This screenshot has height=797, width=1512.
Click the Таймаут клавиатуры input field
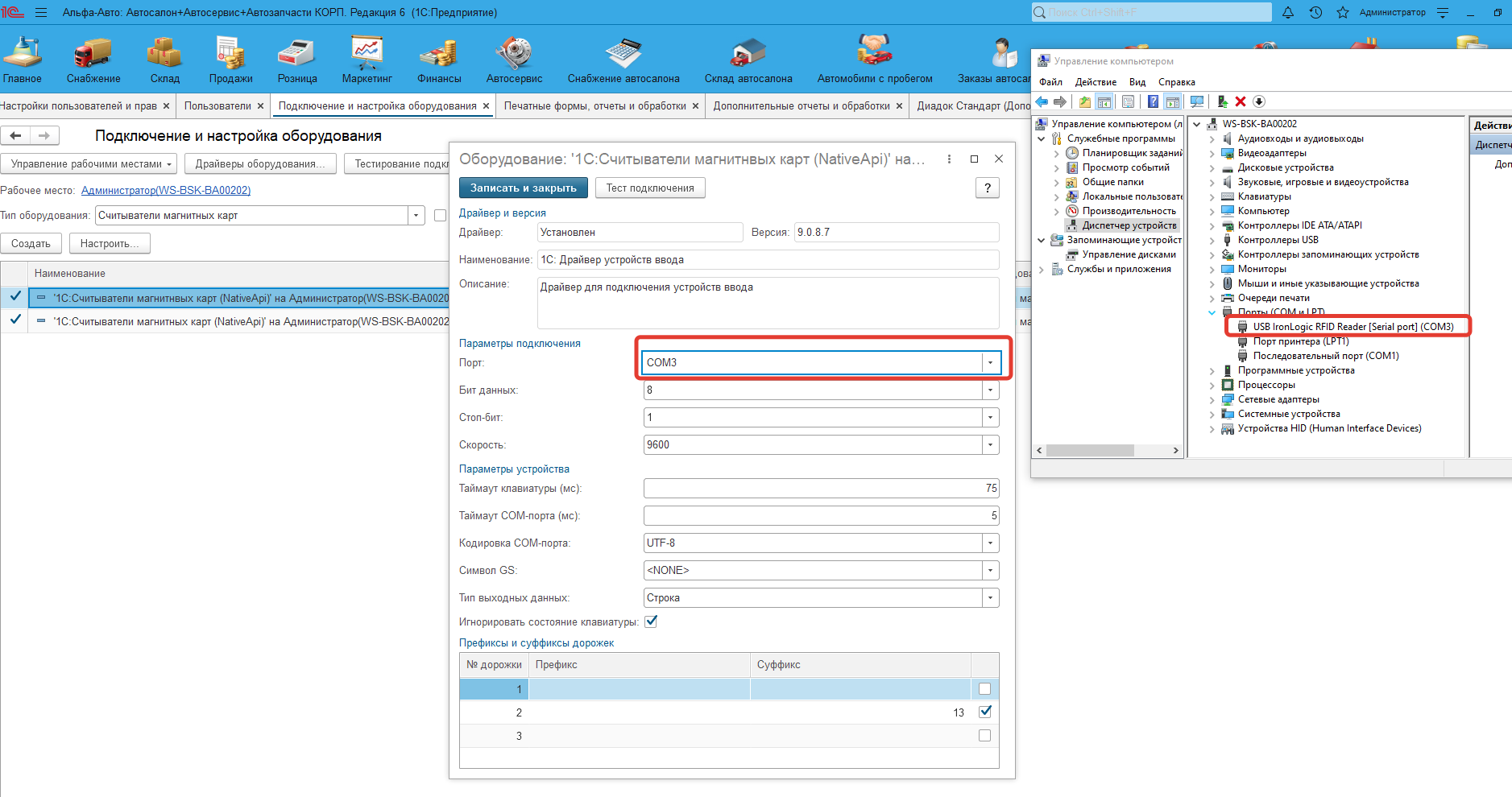pos(821,489)
